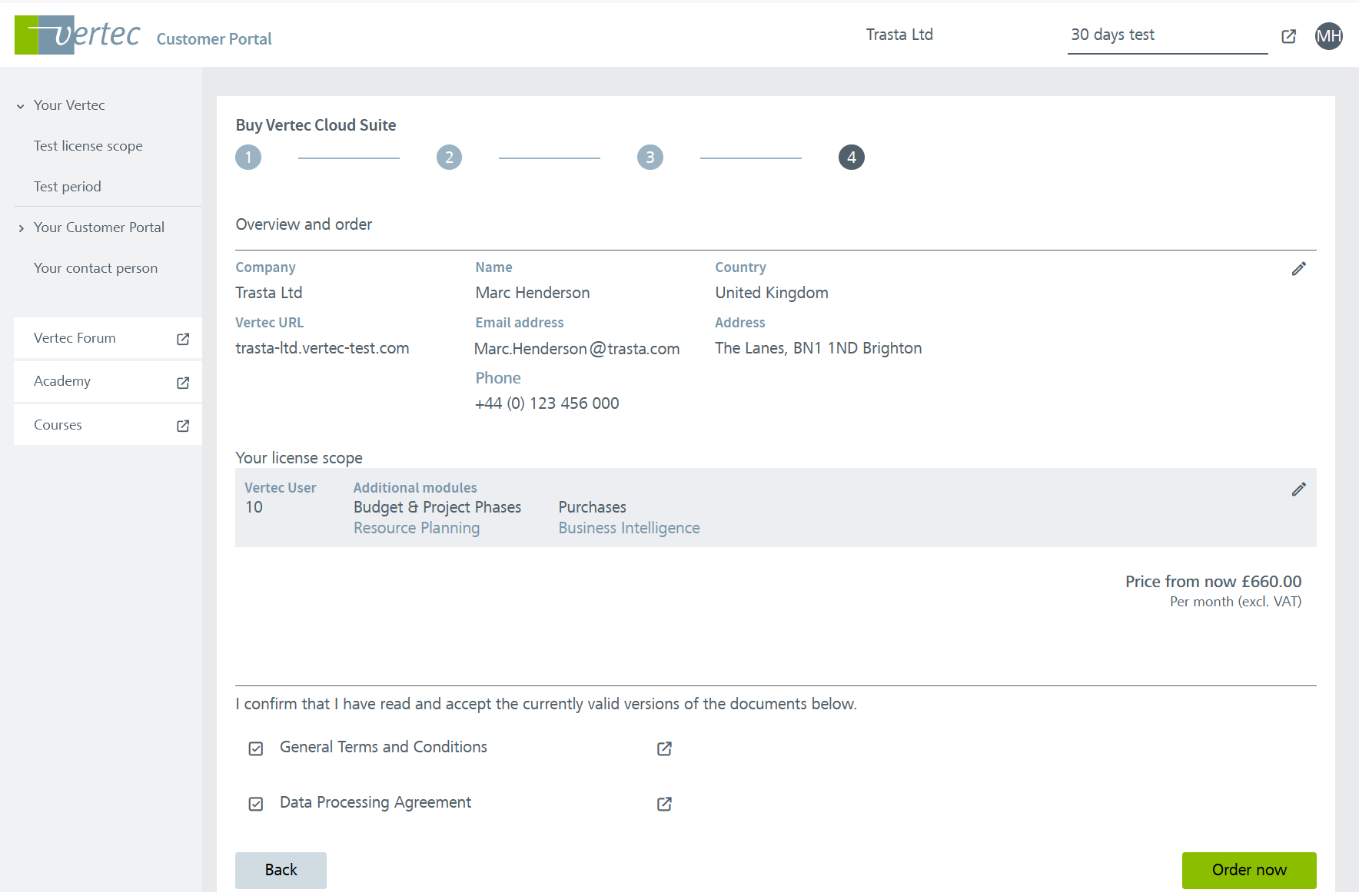Collapse the Your Vertec section
1359x896 pixels.
[x=21, y=106]
